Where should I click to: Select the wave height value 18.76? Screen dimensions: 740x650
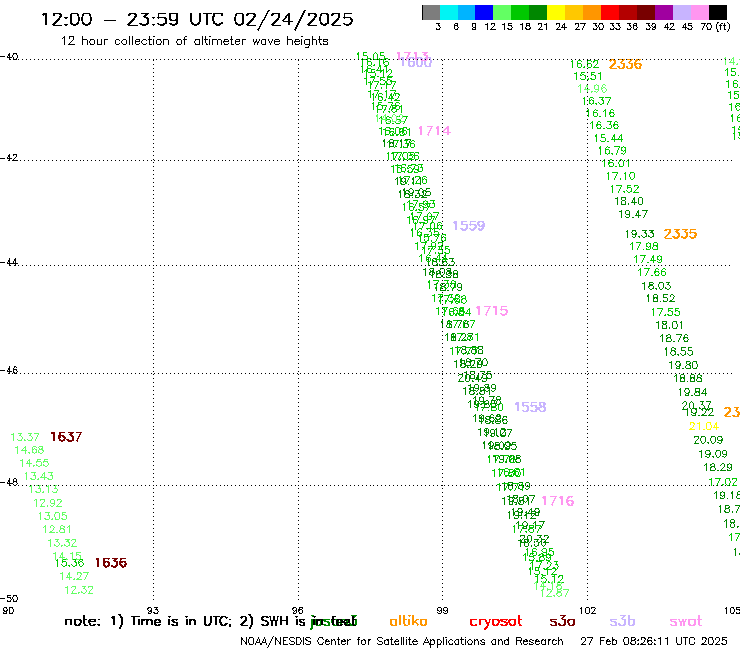(674, 338)
